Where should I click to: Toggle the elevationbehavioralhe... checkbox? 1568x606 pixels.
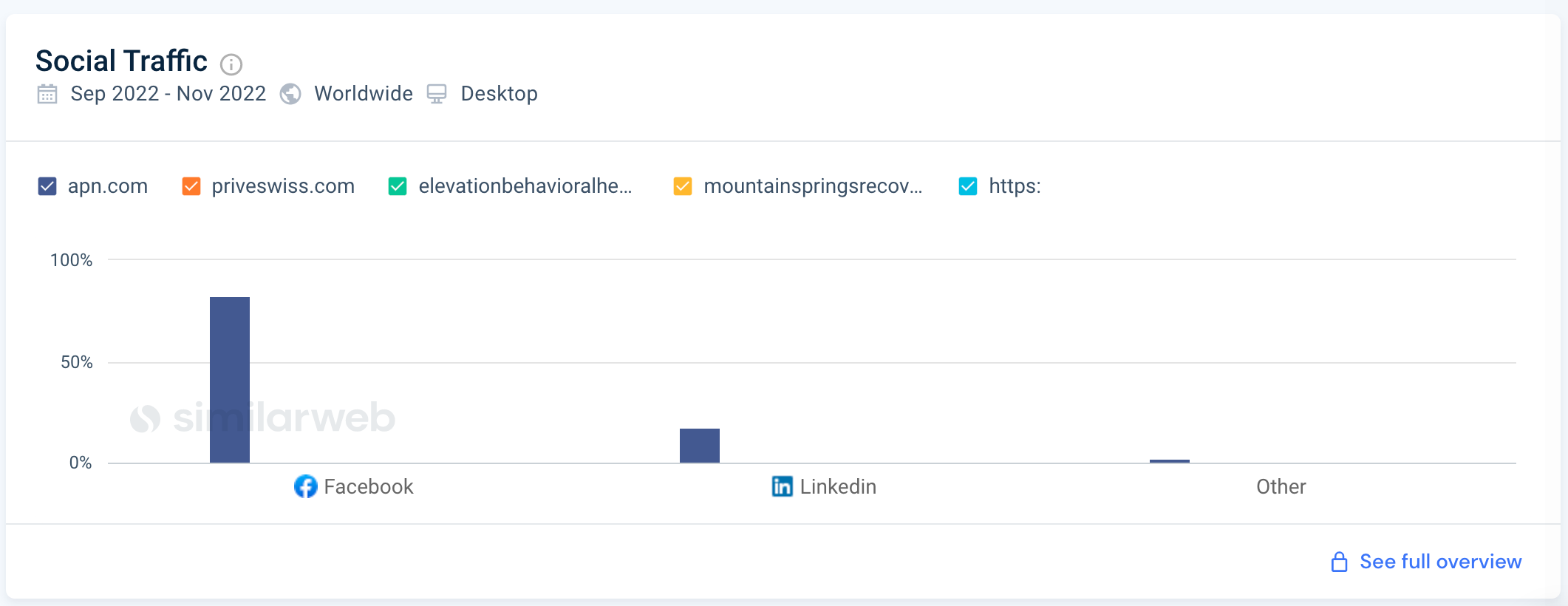(x=398, y=186)
